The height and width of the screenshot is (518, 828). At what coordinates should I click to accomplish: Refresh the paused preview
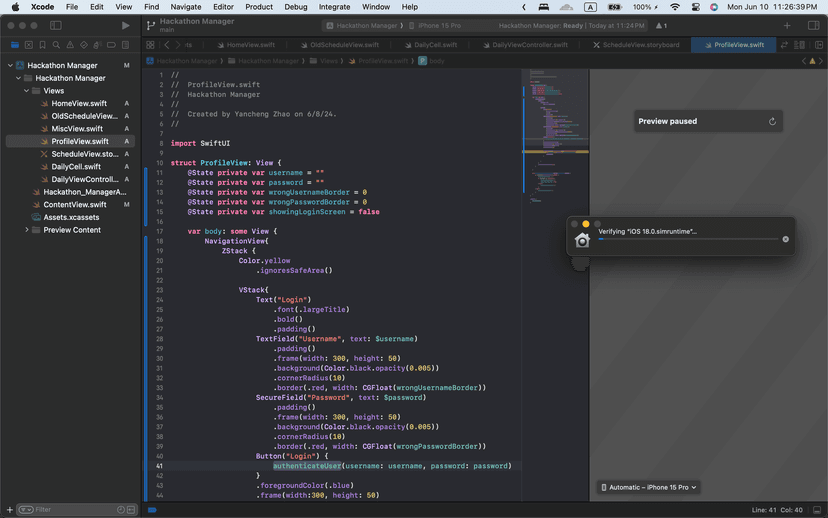pyautogui.click(x=772, y=121)
